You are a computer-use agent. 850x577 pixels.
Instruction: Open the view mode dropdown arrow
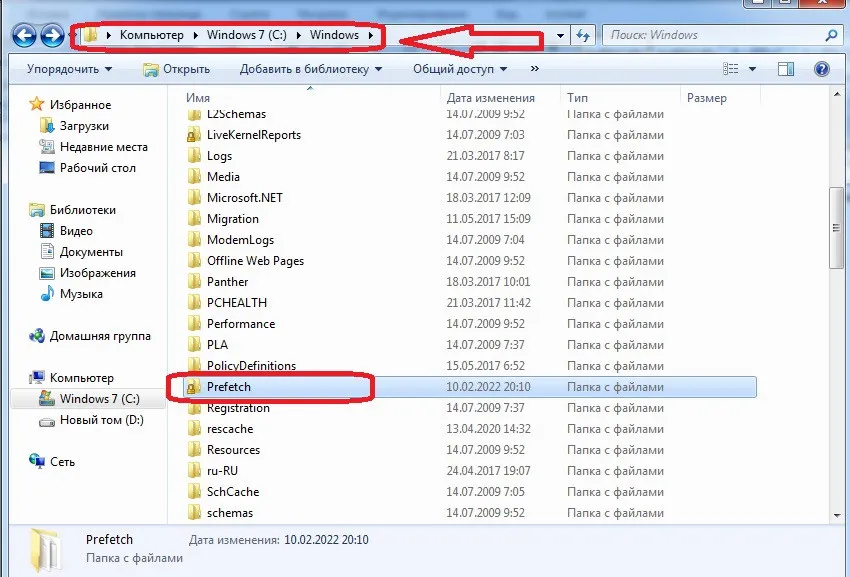[752, 69]
